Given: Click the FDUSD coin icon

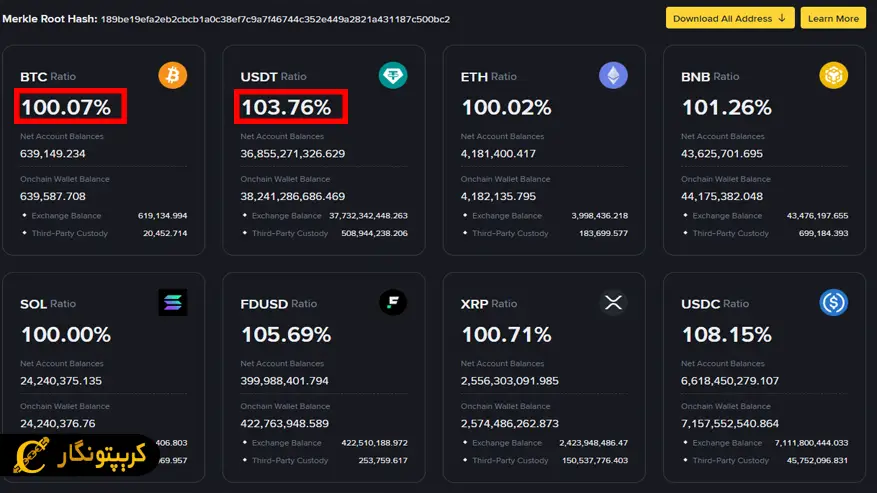Looking at the screenshot, I should coord(393,303).
